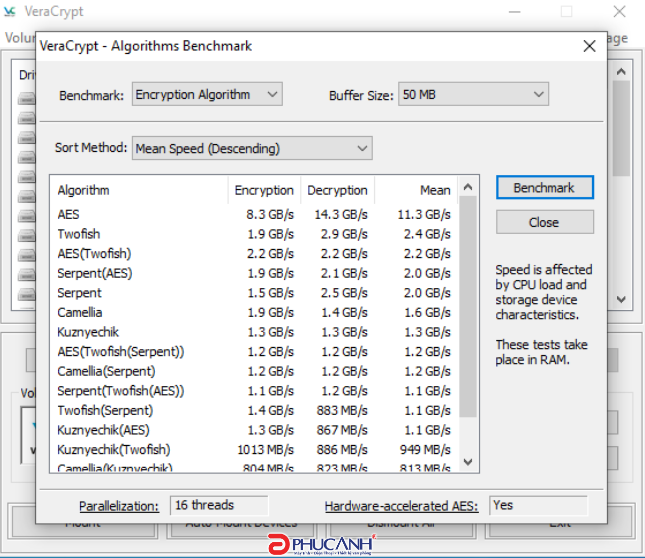The height and width of the screenshot is (558, 645).
Task: Click the results list scroll up arrow
Action: tap(468, 187)
